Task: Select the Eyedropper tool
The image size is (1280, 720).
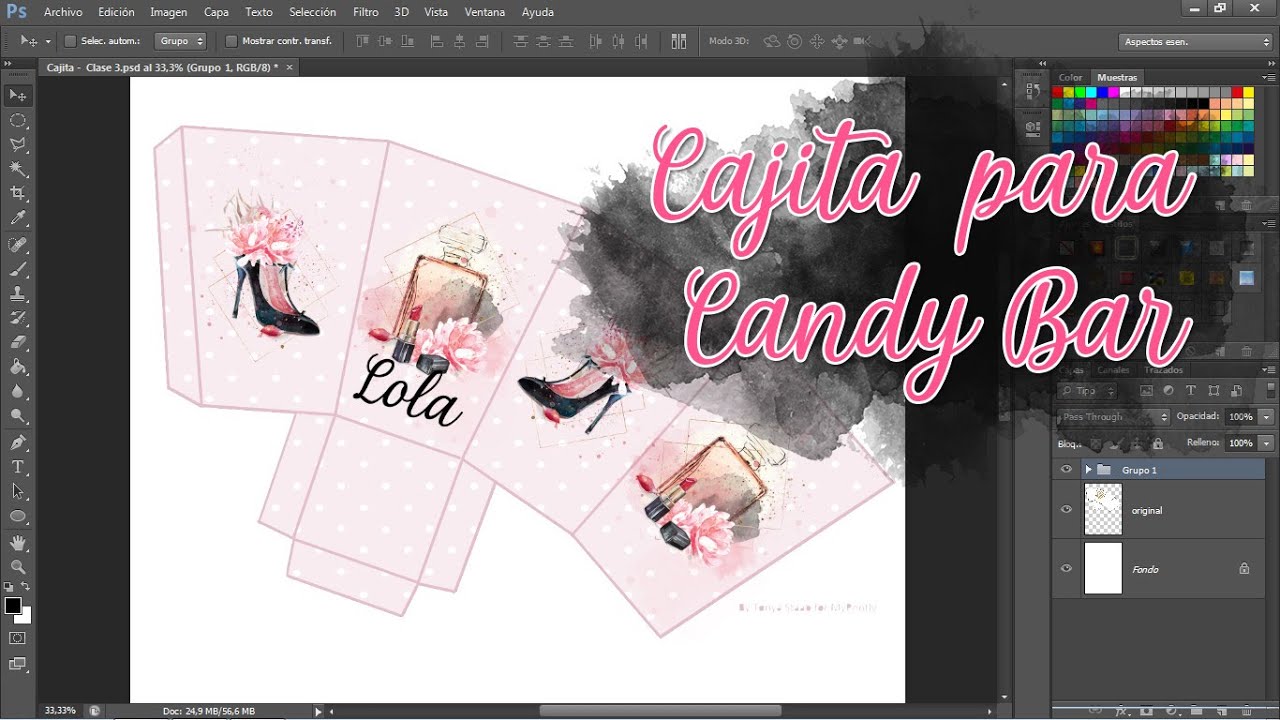Action: click(18, 219)
